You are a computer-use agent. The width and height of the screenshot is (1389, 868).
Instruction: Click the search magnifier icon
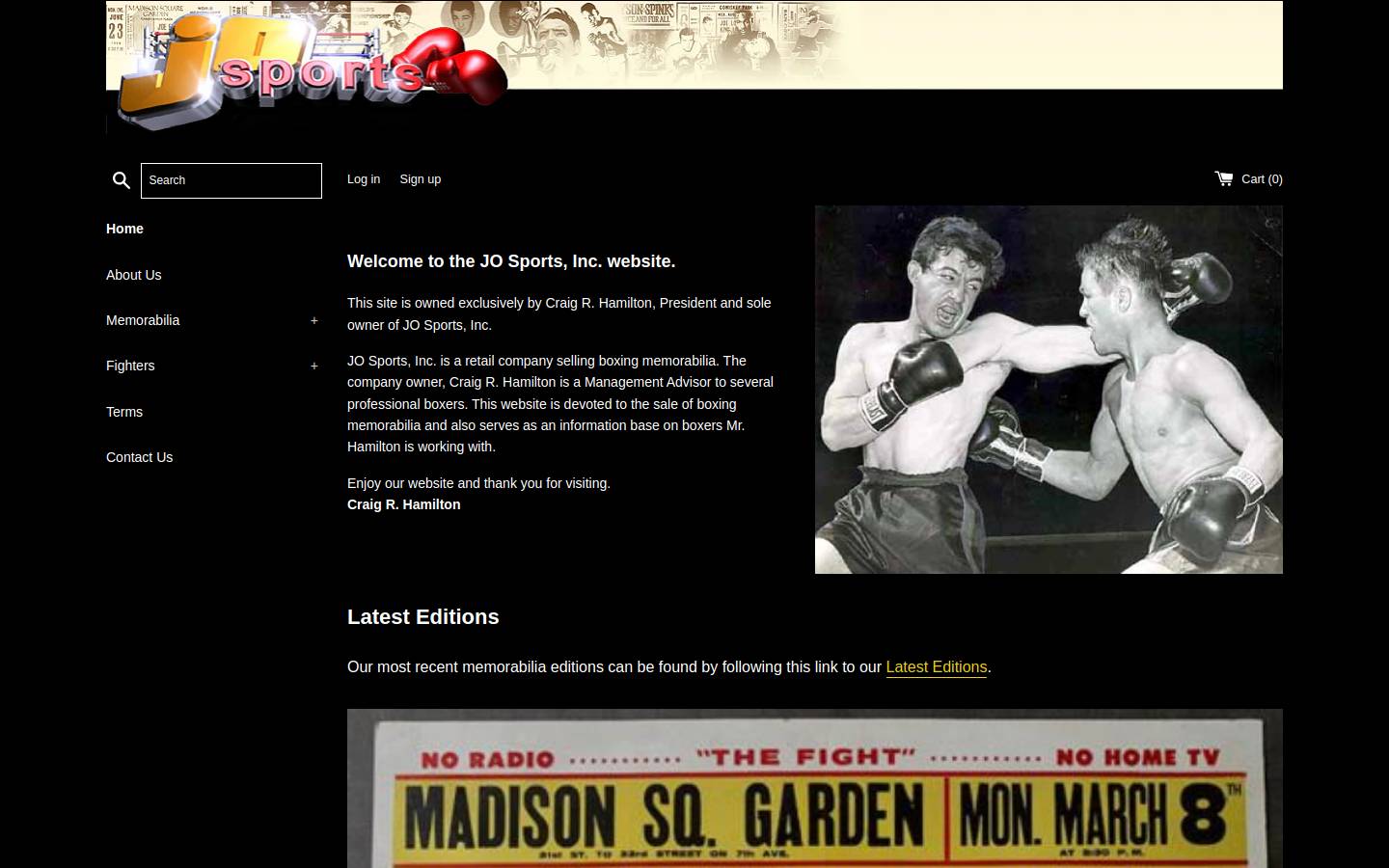pos(121,180)
